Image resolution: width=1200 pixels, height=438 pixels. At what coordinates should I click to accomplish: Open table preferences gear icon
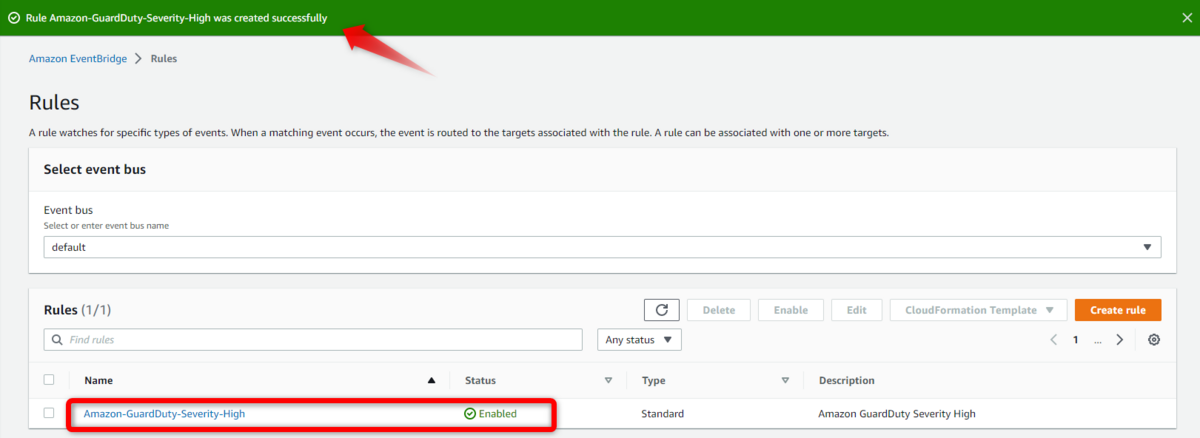pyautogui.click(x=1154, y=340)
